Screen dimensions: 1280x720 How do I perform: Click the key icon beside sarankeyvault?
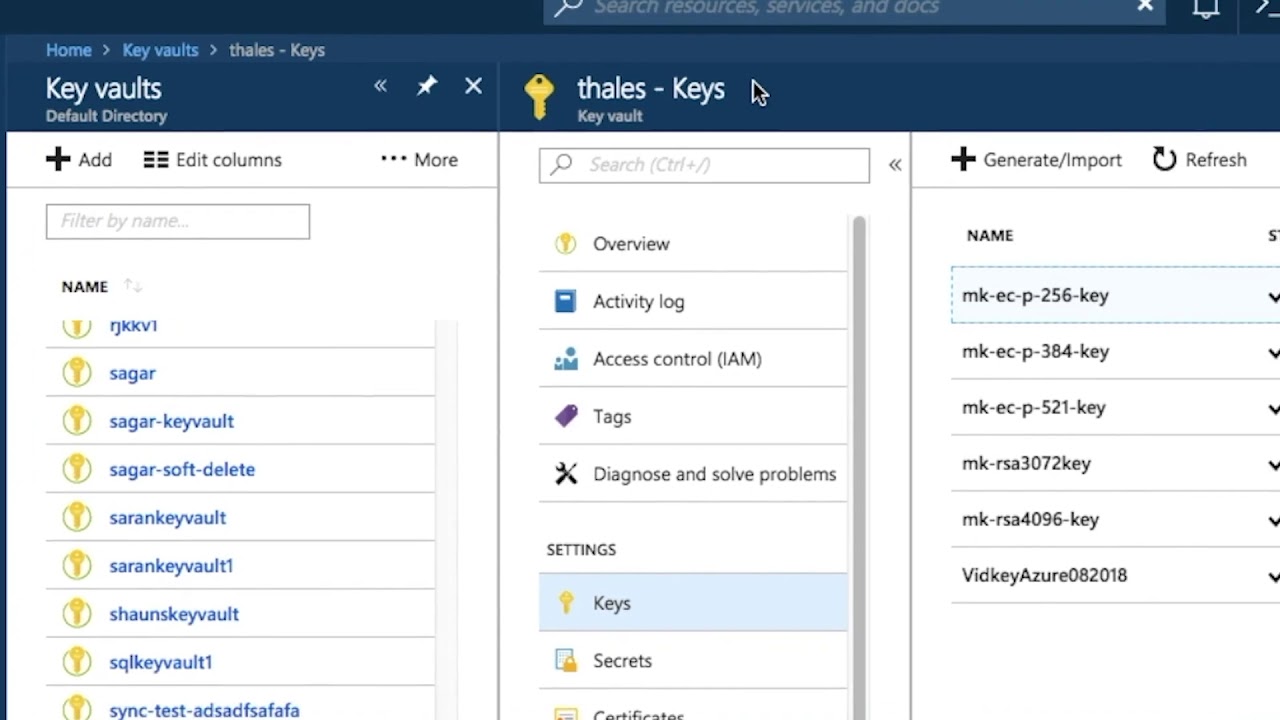77,516
